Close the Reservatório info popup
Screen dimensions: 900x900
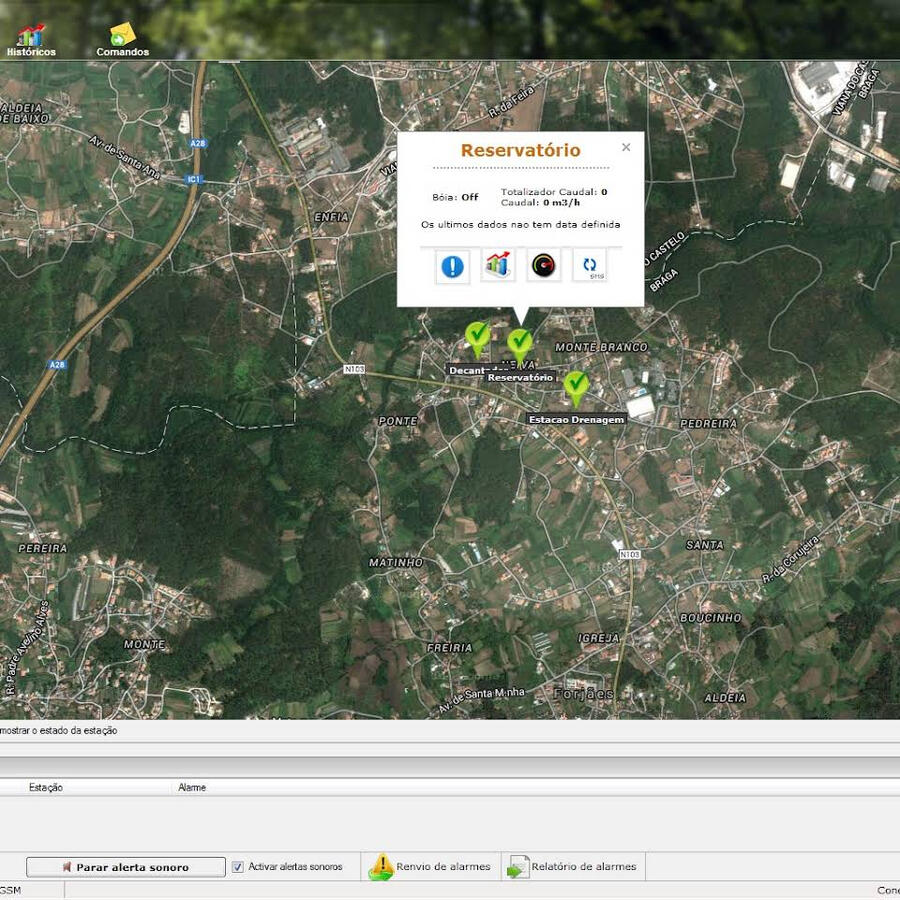tap(626, 147)
